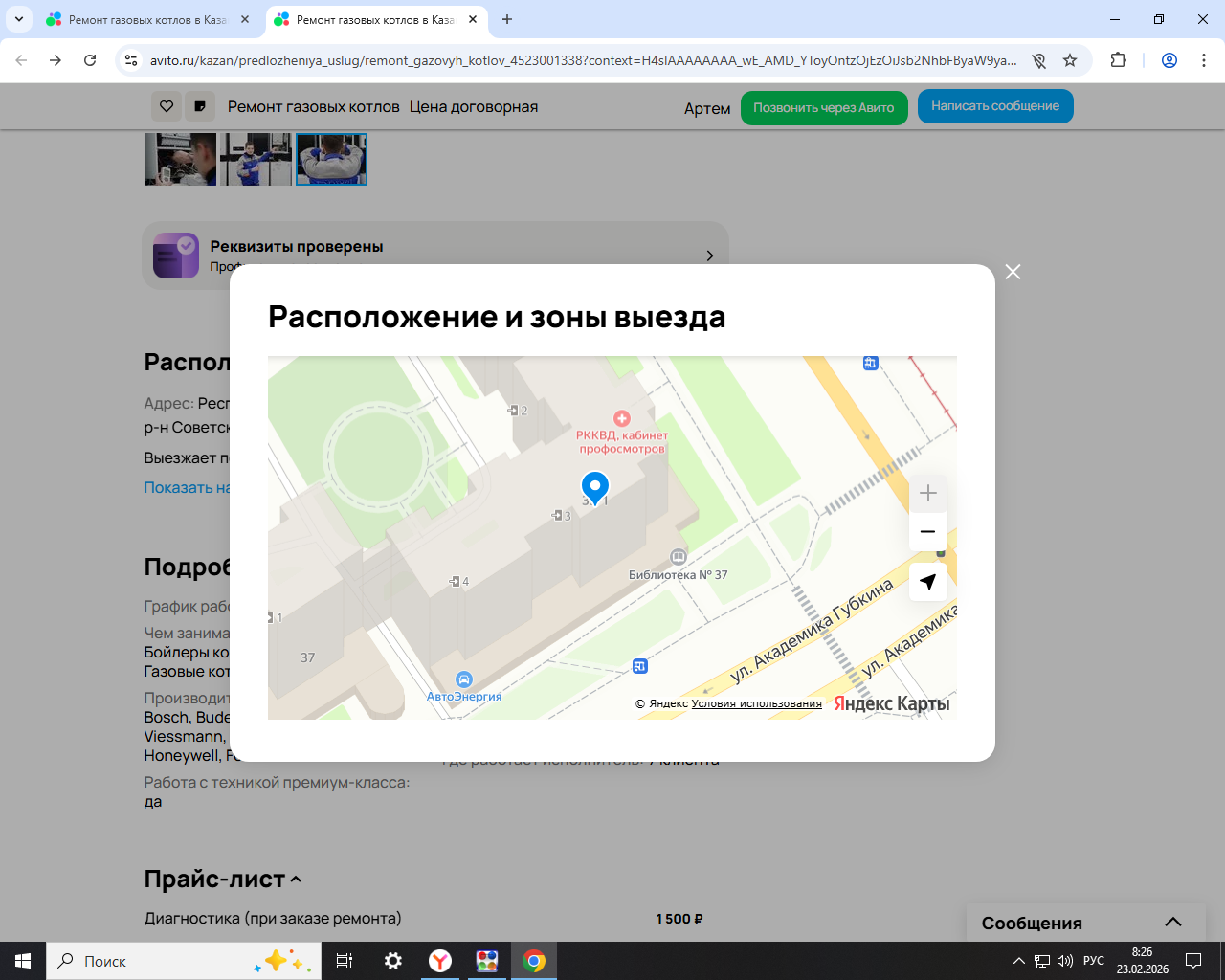Switch to the first browser tab
The height and width of the screenshot is (980, 1225).
point(146,19)
